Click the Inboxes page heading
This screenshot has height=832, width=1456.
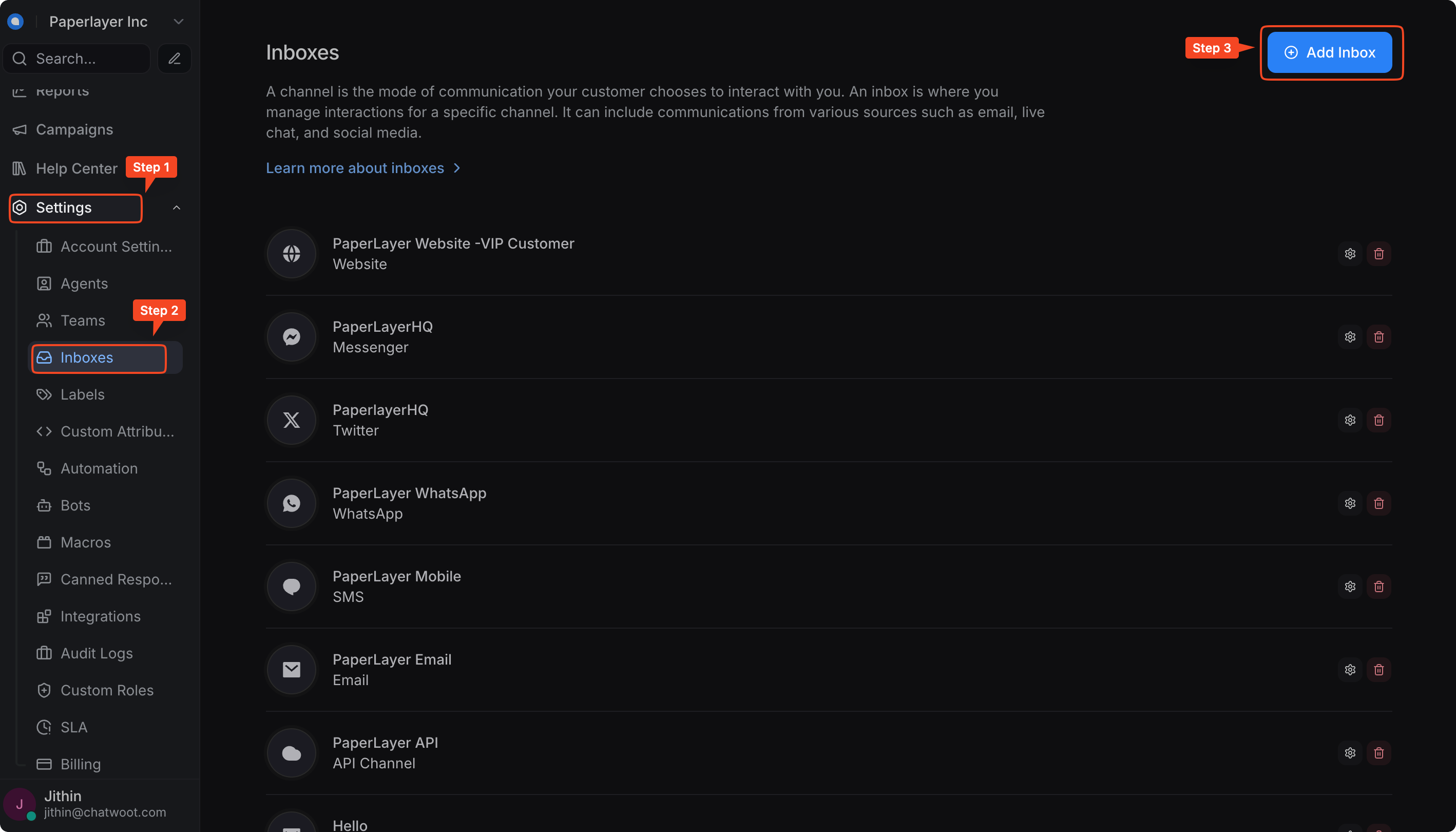click(302, 52)
